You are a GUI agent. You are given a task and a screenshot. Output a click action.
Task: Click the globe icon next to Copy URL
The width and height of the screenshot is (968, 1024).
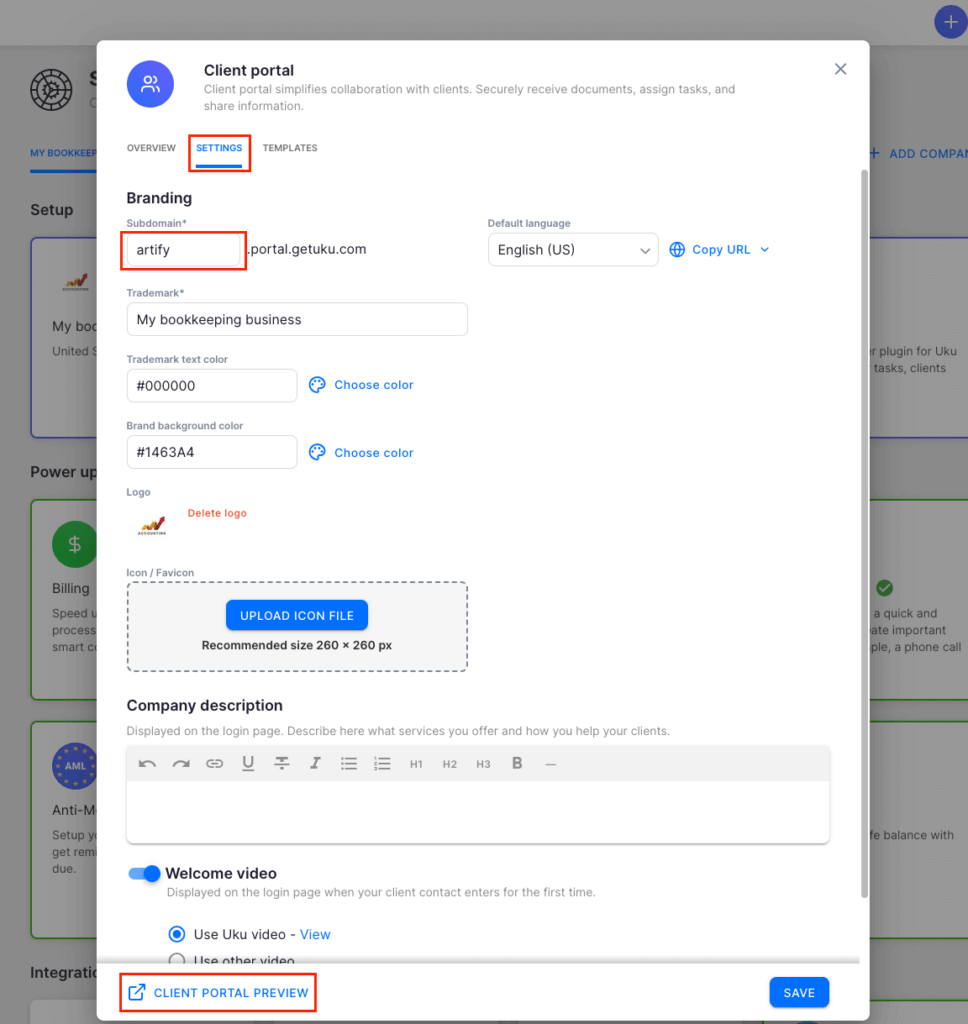(x=677, y=249)
